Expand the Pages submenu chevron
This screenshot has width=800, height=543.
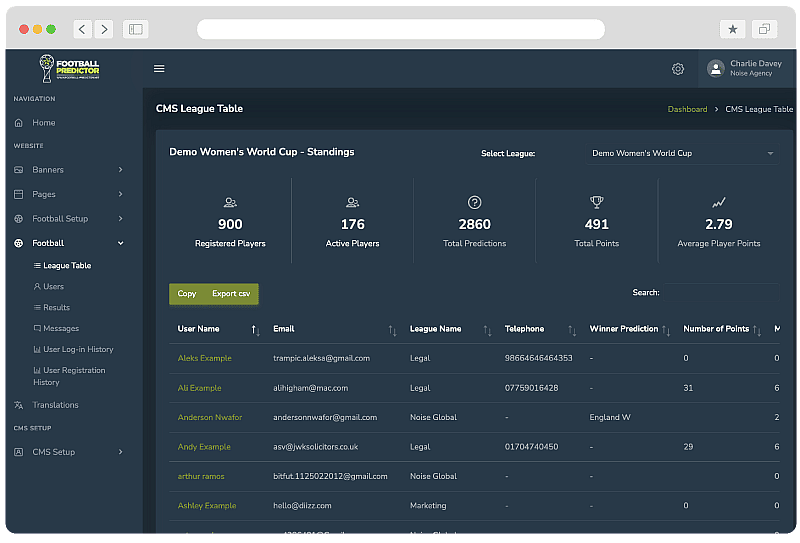pos(120,194)
